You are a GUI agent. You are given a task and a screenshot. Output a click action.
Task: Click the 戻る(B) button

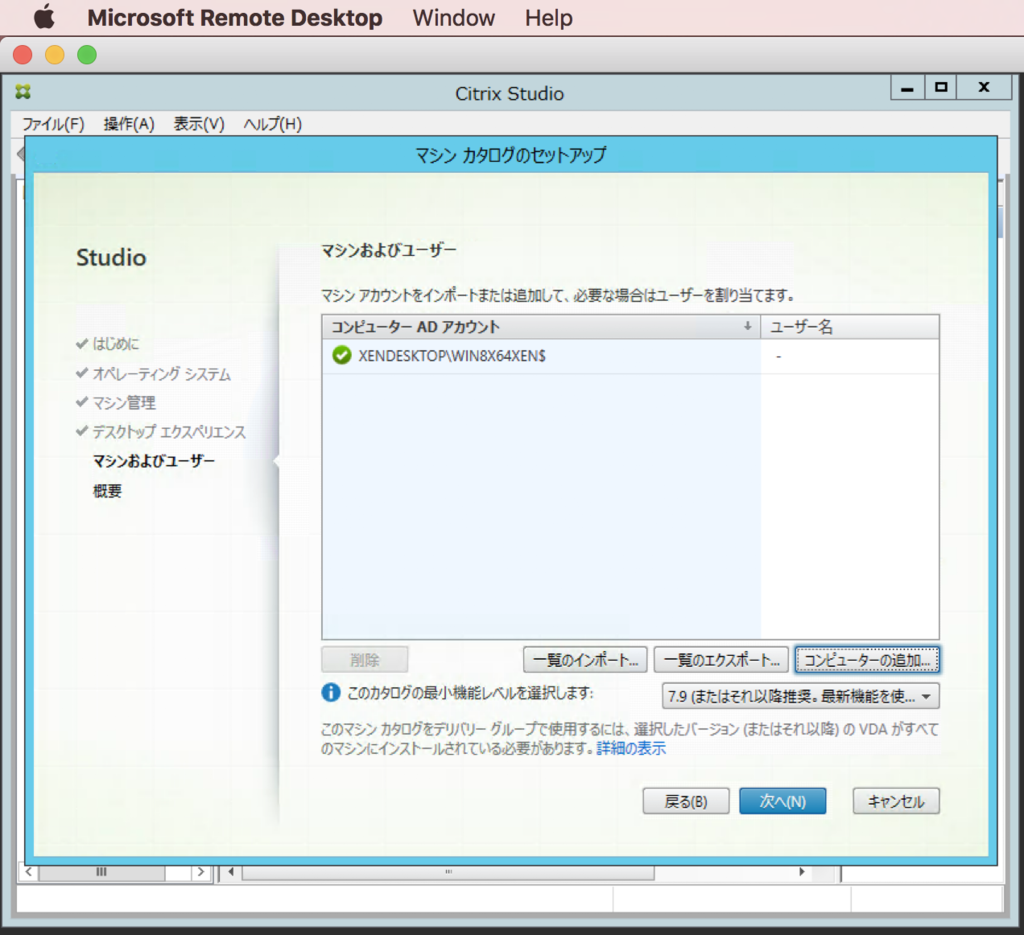pyautogui.click(x=686, y=801)
